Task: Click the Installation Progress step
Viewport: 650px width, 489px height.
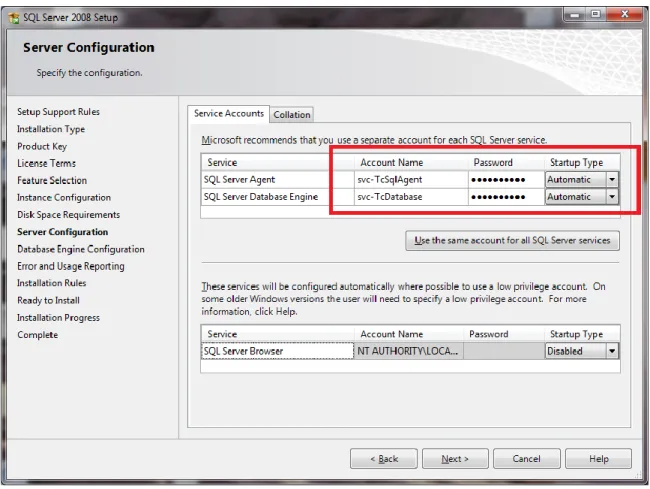Action: click(x=58, y=318)
